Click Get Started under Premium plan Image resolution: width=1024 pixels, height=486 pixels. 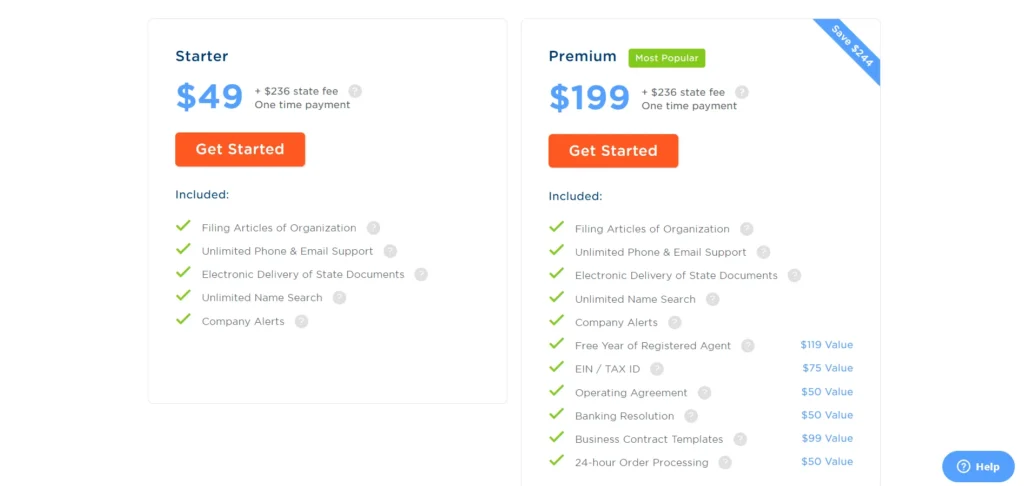pyautogui.click(x=613, y=151)
